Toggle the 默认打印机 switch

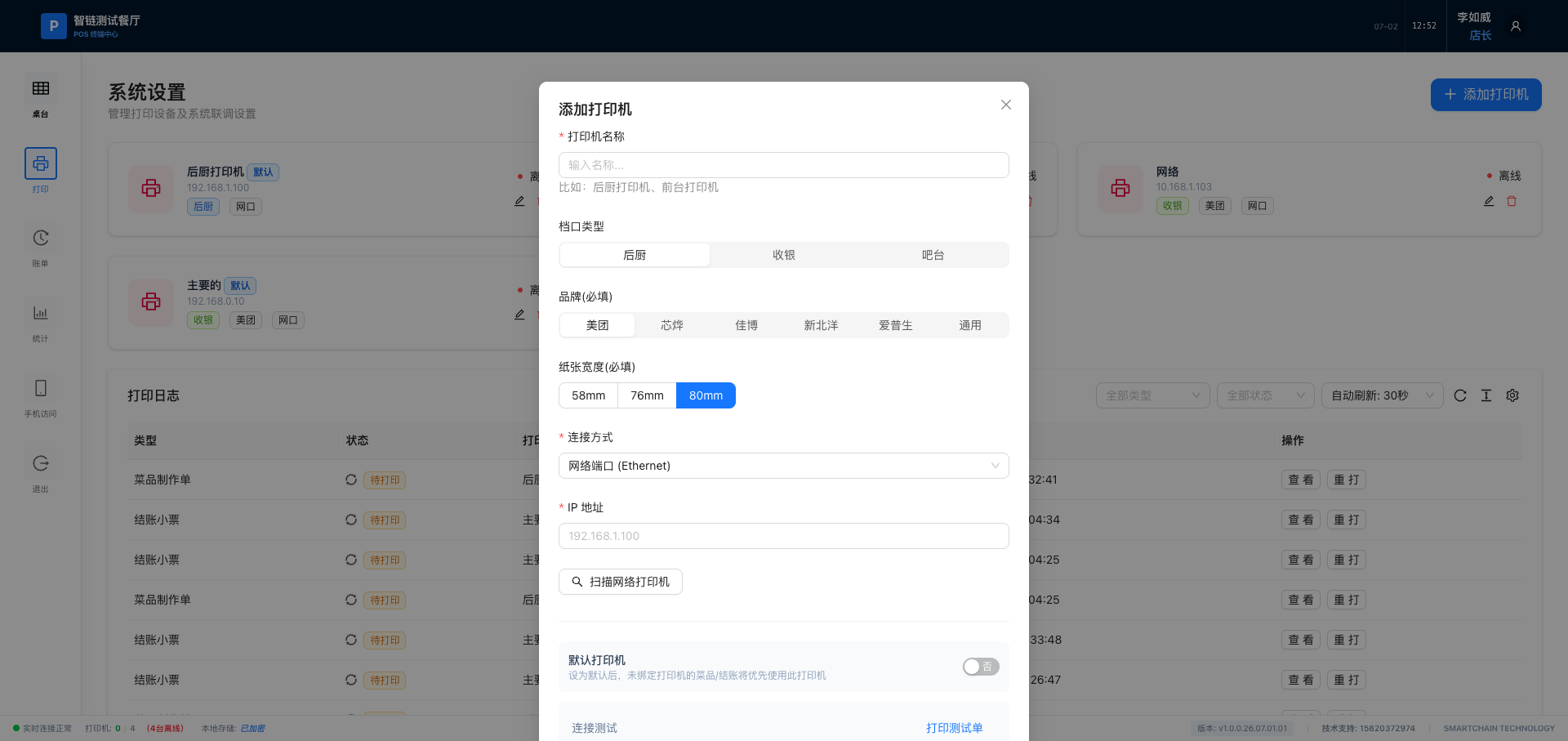coord(981,667)
